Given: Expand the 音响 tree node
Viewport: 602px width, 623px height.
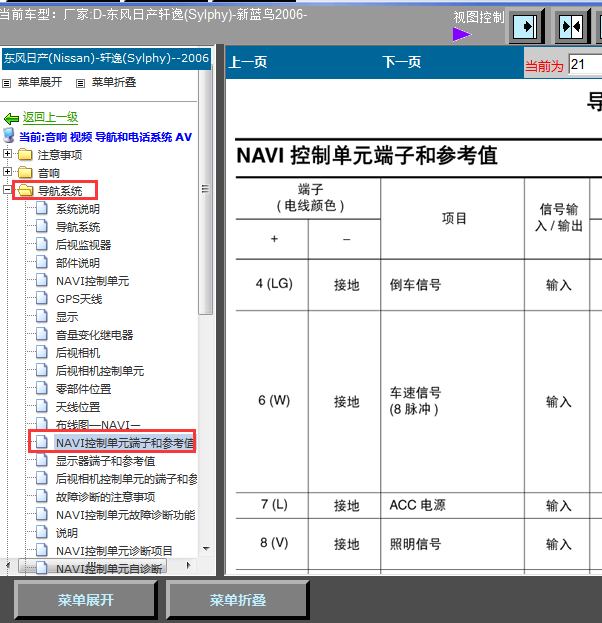Looking at the screenshot, I should coord(7,172).
